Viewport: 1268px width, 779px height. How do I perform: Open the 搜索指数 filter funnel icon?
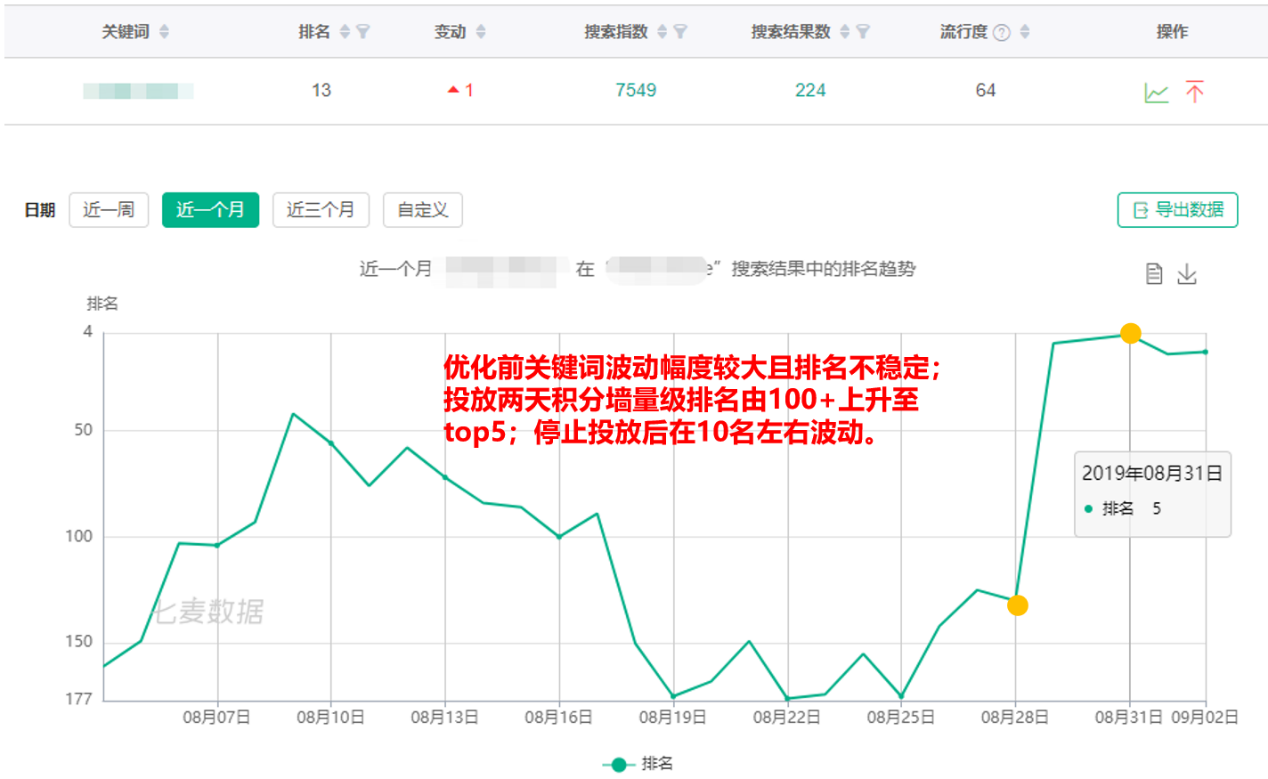pos(680,32)
